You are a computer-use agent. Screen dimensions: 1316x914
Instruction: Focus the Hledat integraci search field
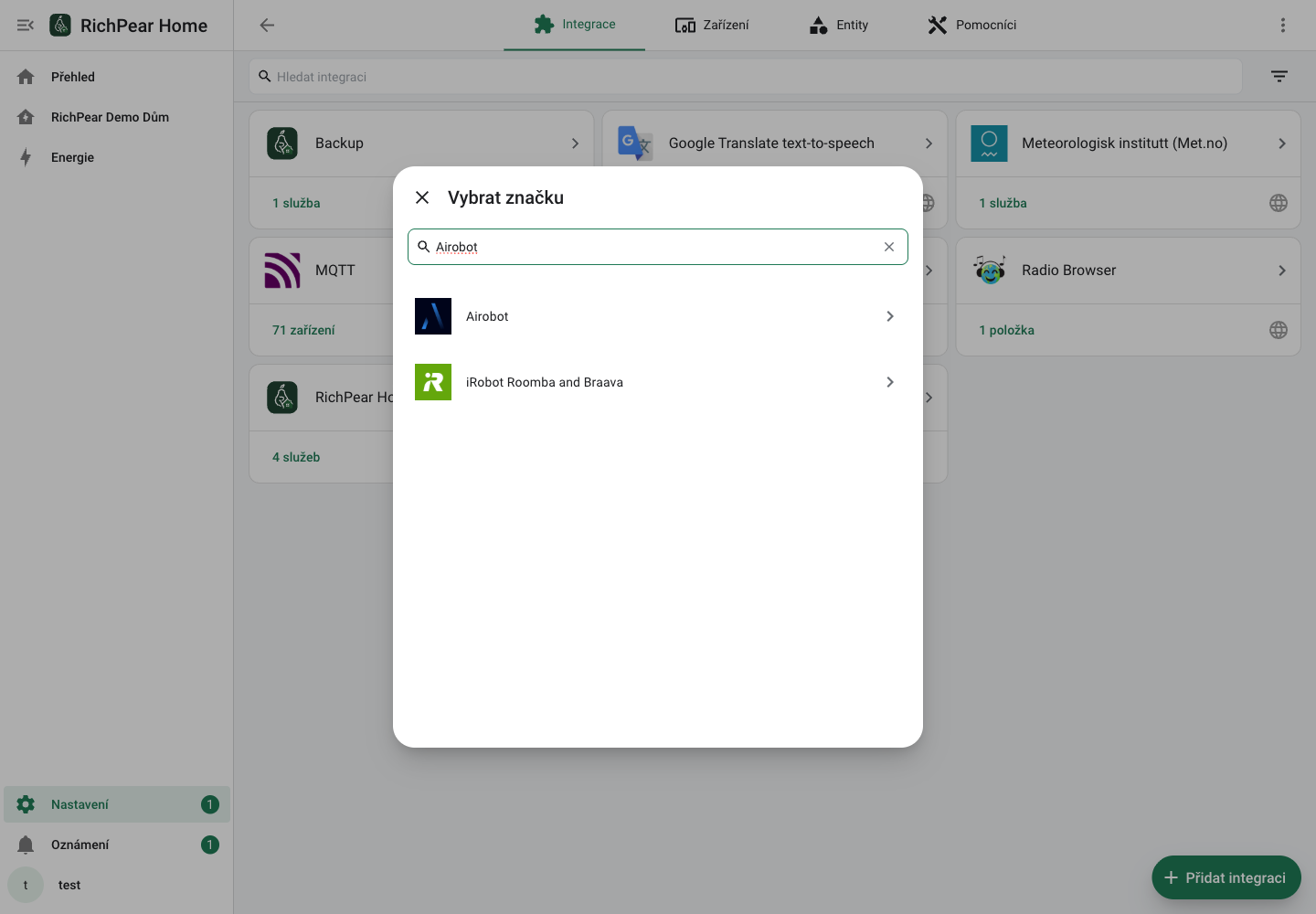[746, 77]
